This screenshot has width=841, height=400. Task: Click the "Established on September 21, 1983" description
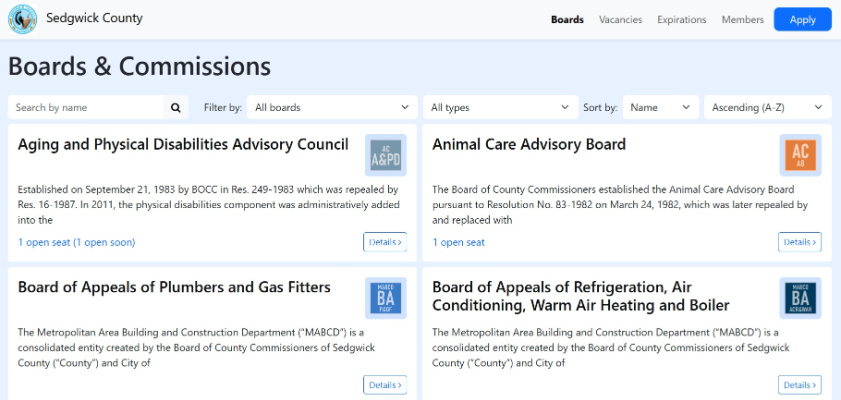(209, 204)
